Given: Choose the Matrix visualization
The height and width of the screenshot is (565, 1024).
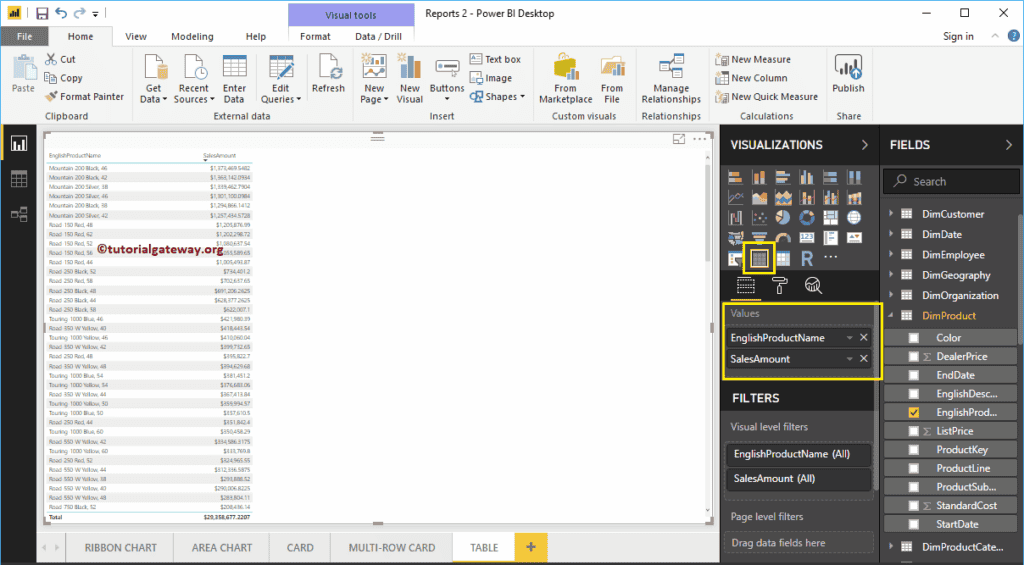Looking at the screenshot, I should click(x=782, y=258).
